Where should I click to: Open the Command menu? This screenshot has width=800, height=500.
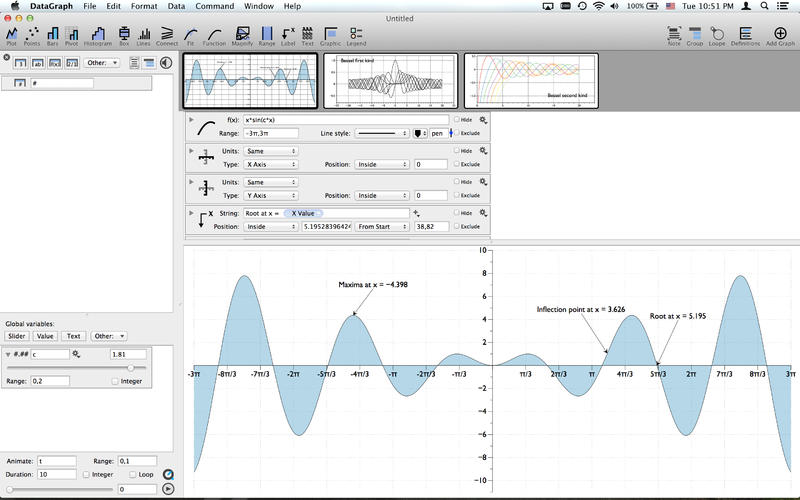(215, 6)
